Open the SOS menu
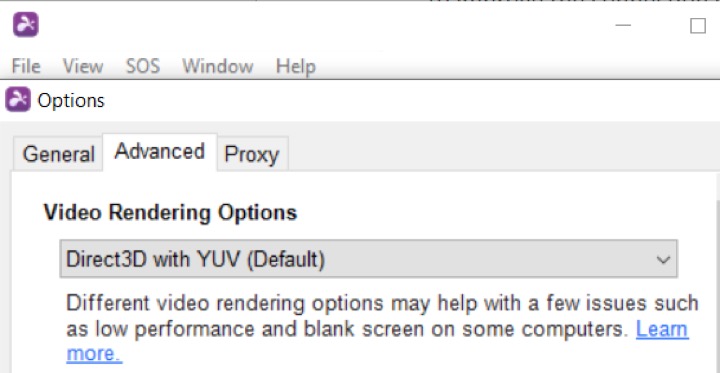 click(143, 67)
